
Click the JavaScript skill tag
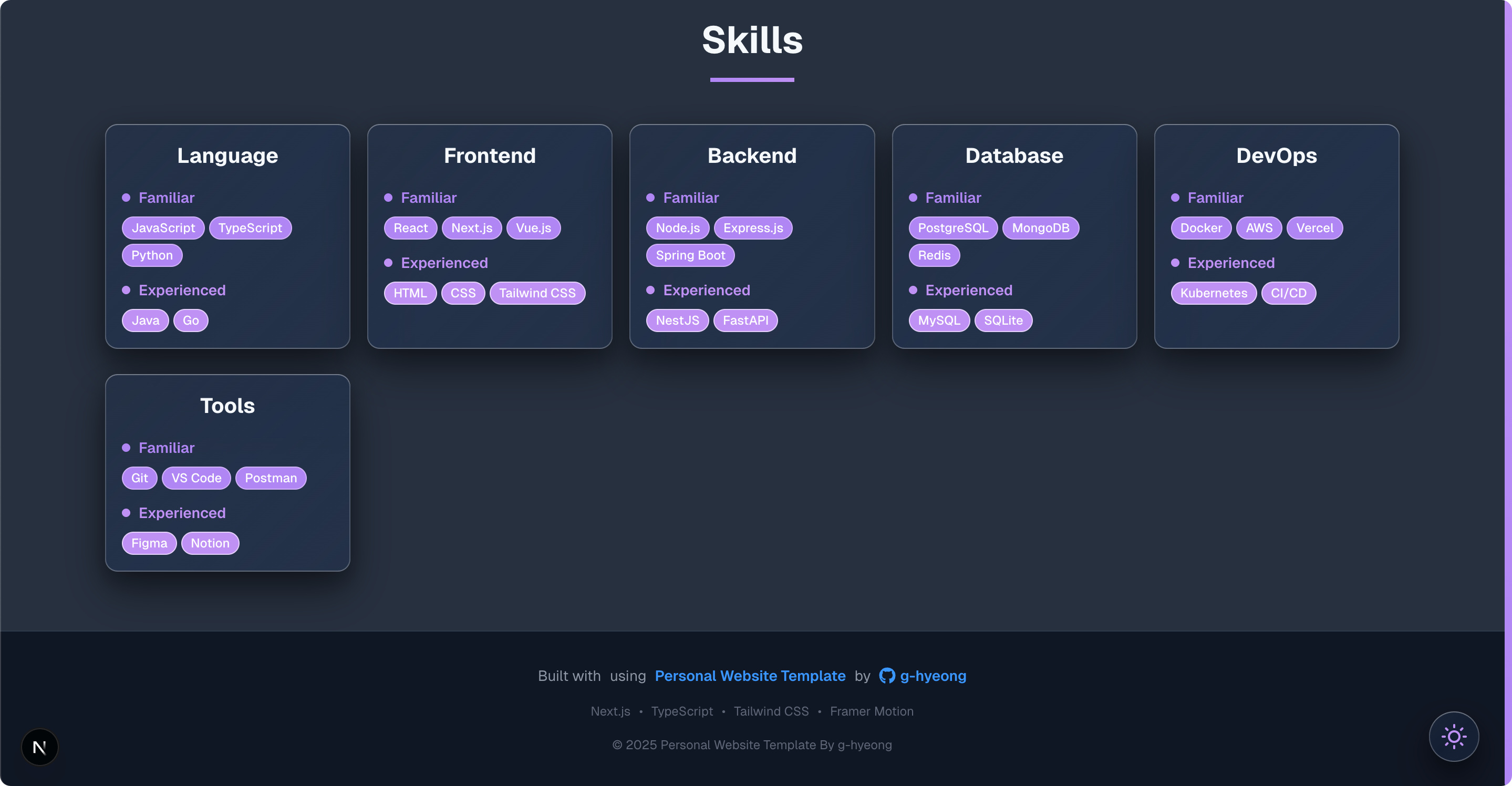(x=163, y=227)
